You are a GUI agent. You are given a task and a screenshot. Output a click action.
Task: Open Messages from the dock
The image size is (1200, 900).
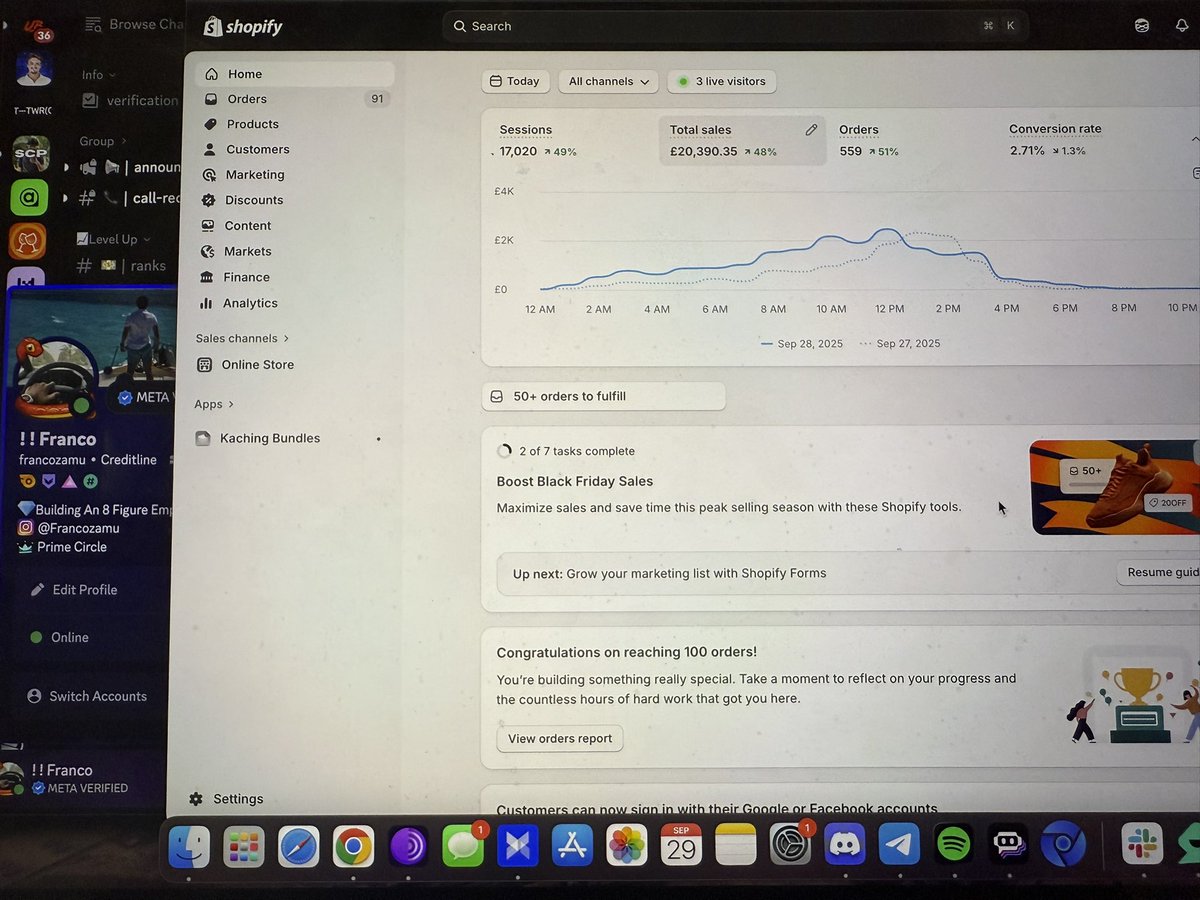pos(462,846)
